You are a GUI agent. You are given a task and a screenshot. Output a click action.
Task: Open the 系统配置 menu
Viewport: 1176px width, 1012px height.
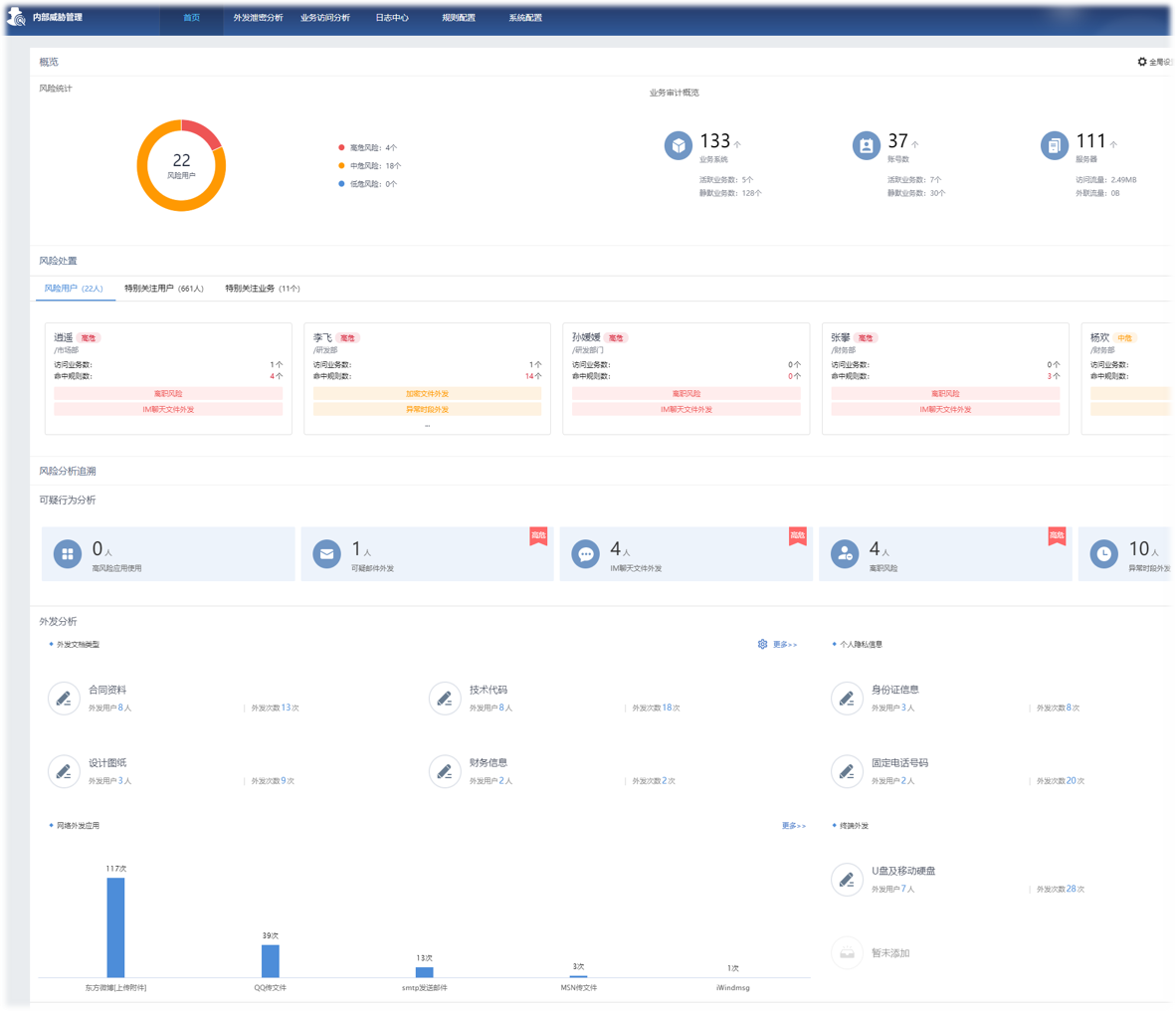coord(525,17)
